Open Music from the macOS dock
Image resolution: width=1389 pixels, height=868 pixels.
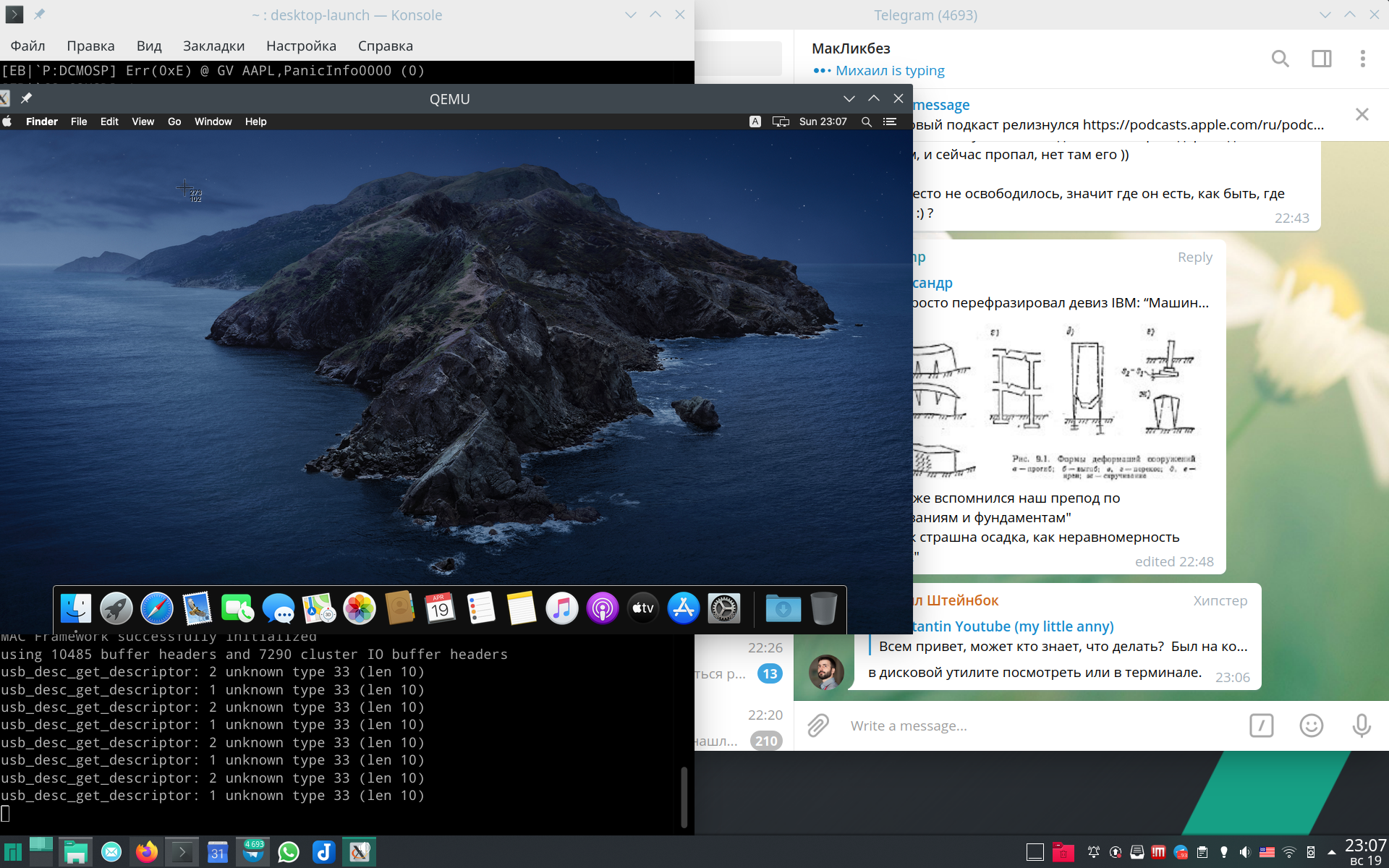(562, 608)
